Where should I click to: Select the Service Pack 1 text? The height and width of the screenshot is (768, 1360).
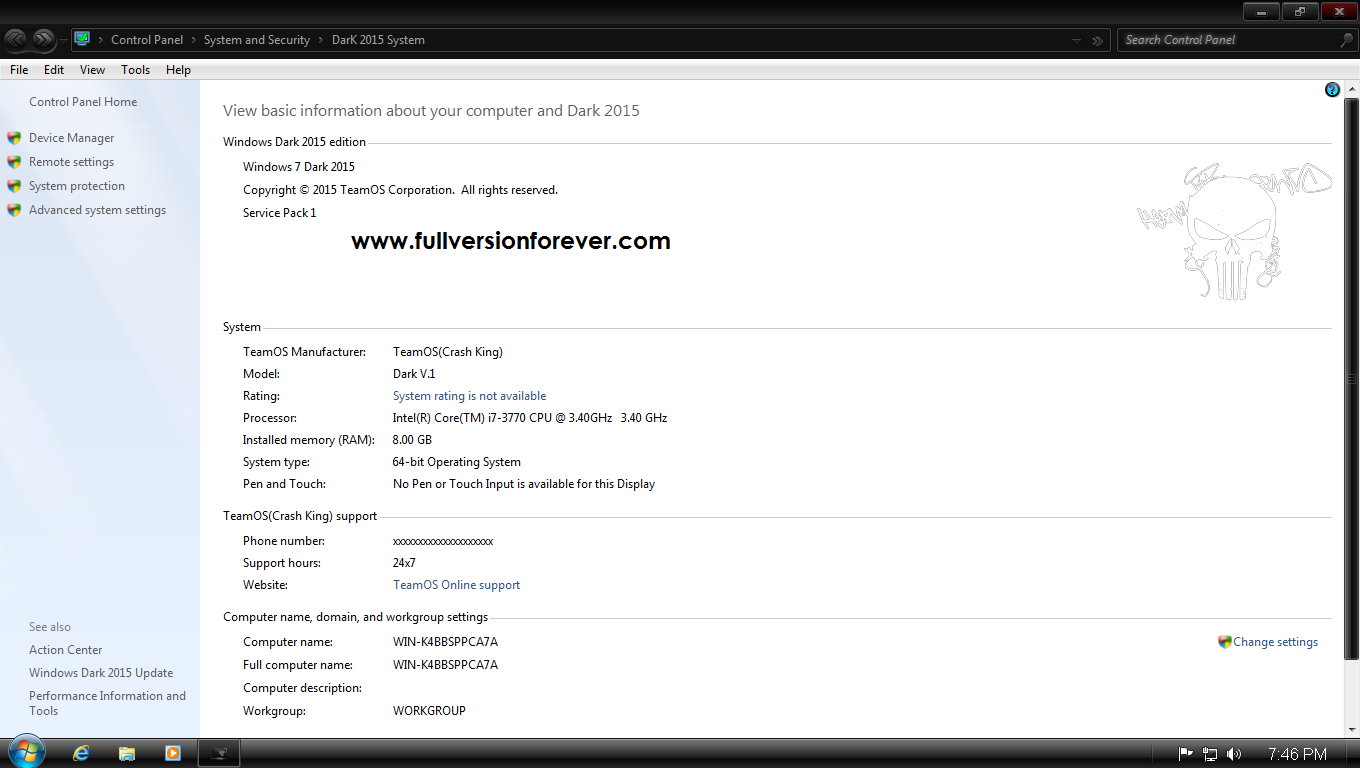(279, 213)
